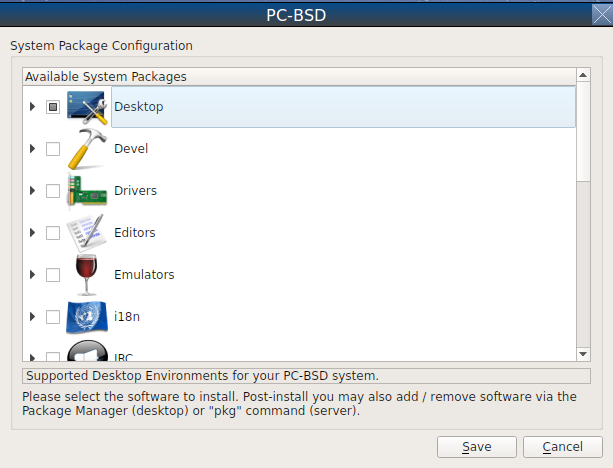Select the Drivers row label
The width and height of the screenshot is (613, 468).
click(135, 191)
